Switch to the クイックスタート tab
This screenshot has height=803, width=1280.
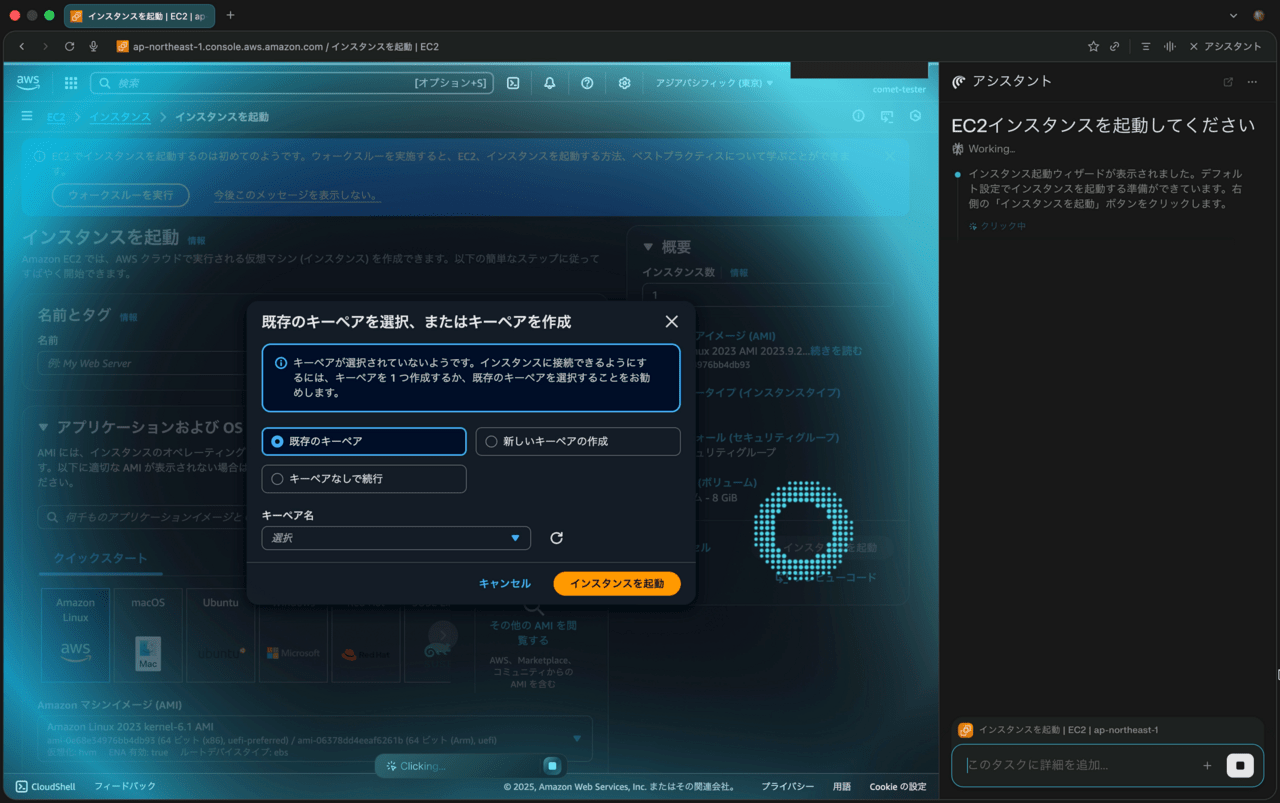[100, 558]
